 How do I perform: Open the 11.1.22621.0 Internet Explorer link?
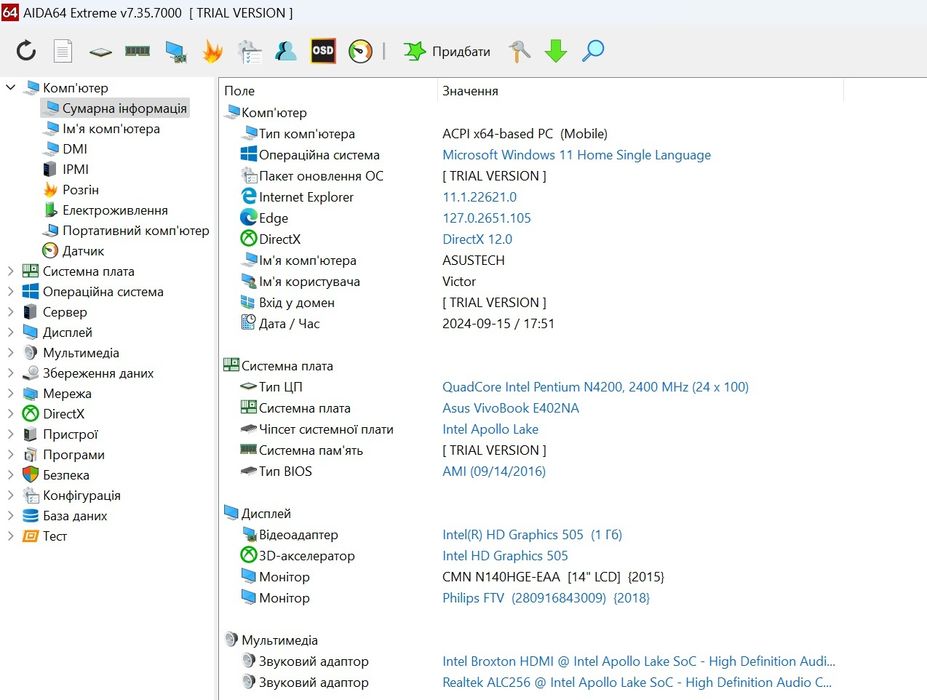pyautogui.click(x=479, y=197)
